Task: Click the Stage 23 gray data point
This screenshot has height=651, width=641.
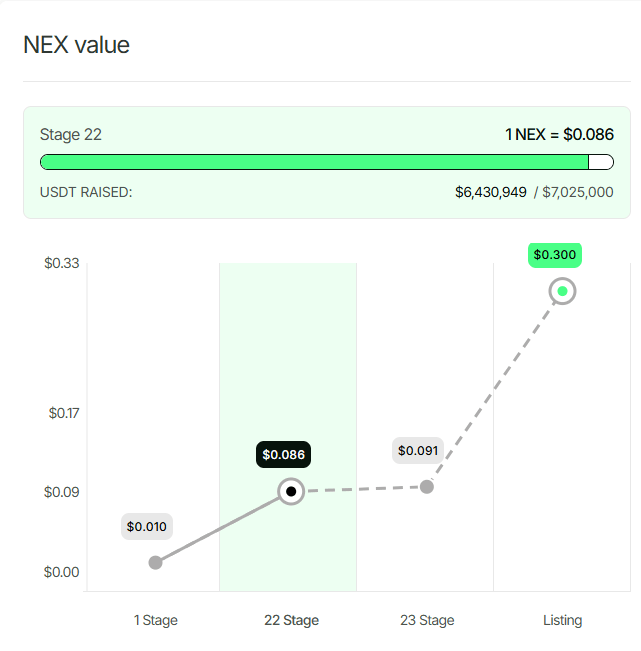Action: 427,487
